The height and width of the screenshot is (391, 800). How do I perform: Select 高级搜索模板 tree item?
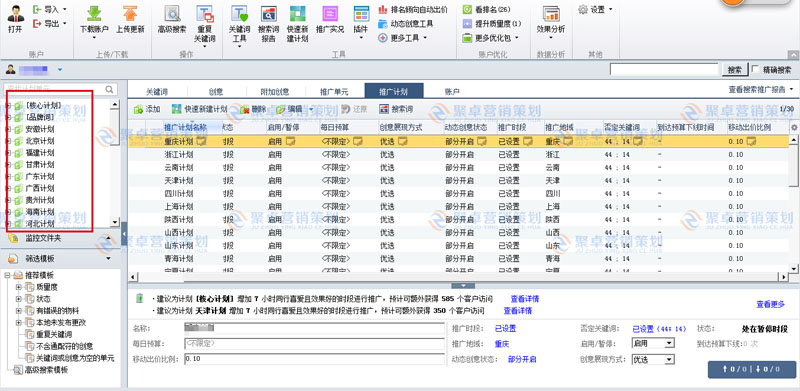point(46,370)
